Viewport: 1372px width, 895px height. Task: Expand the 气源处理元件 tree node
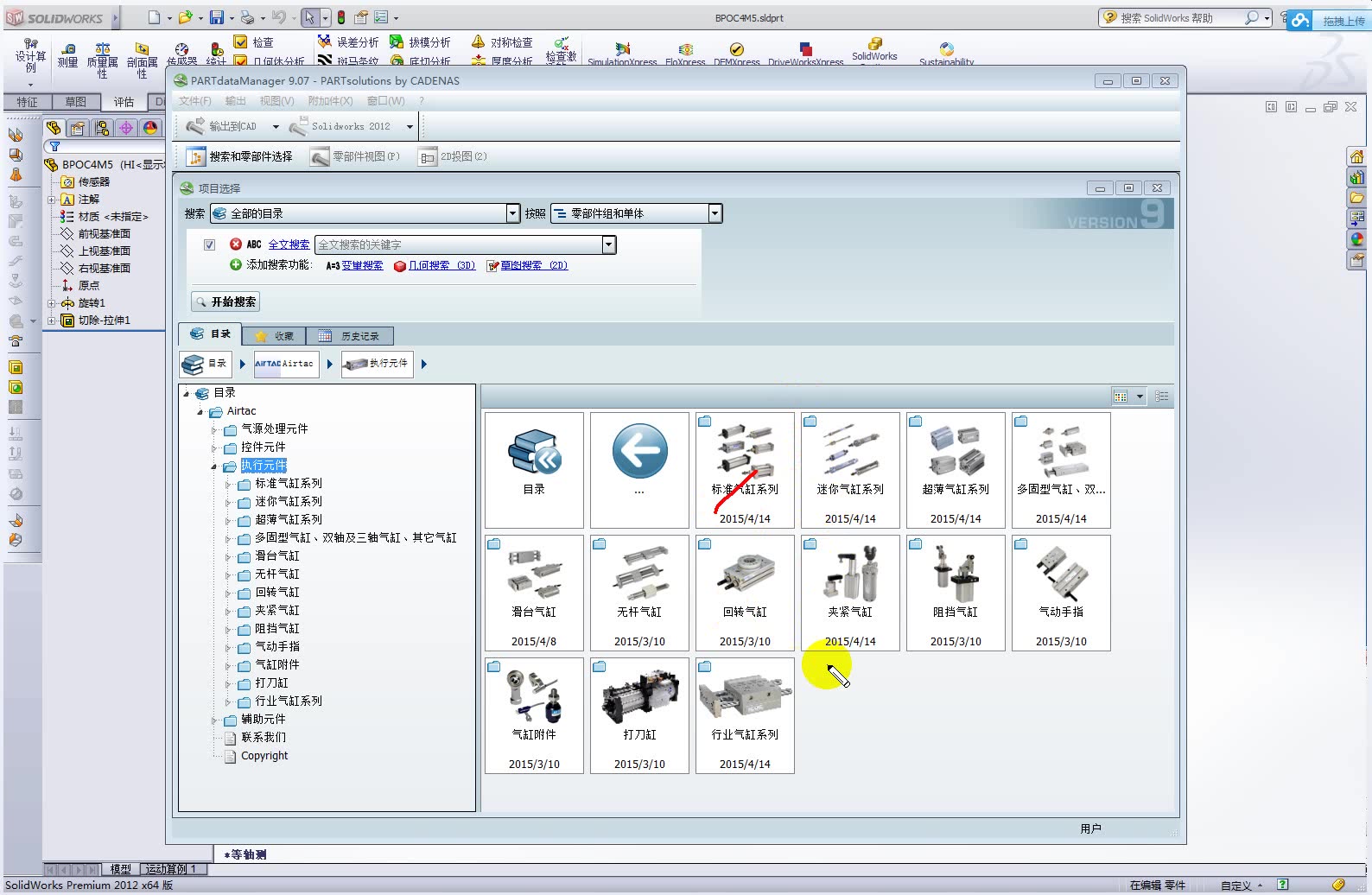pos(215,429)
